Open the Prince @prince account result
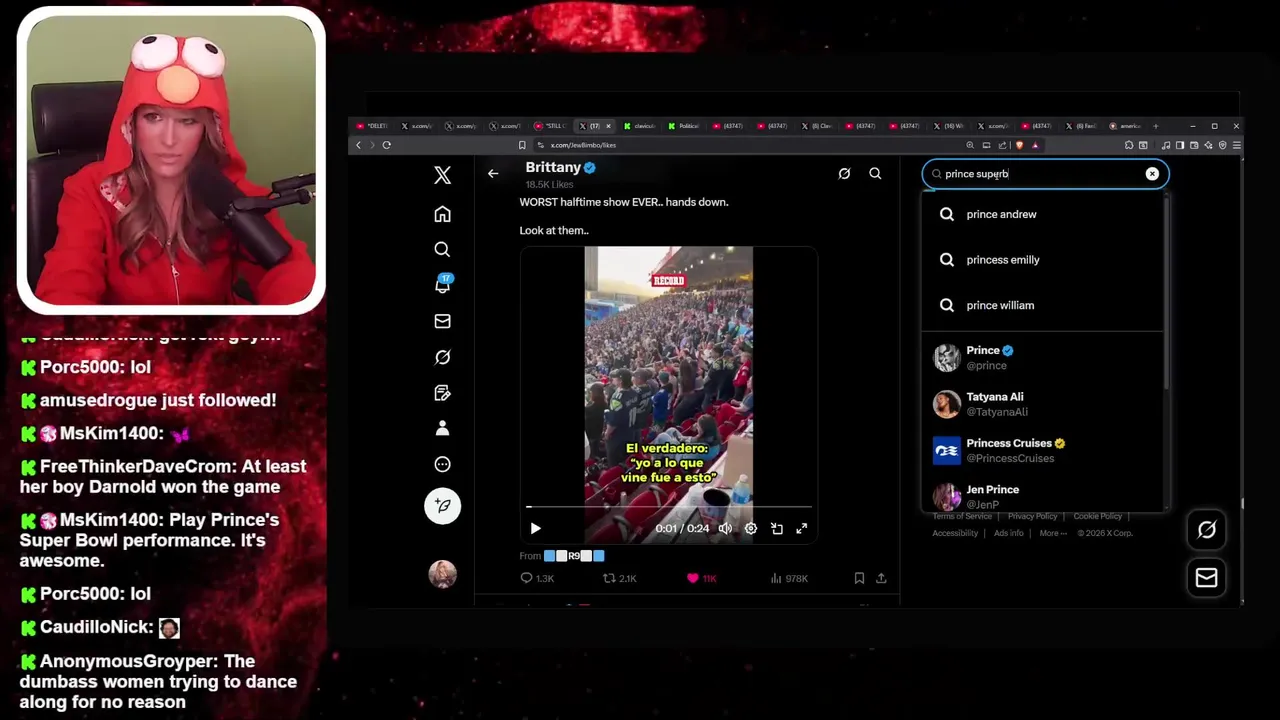1280x720 pixels. 1042,358
